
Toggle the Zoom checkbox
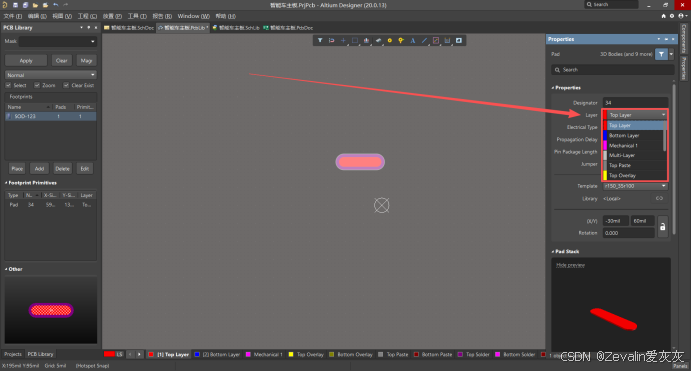coord(37,85)
